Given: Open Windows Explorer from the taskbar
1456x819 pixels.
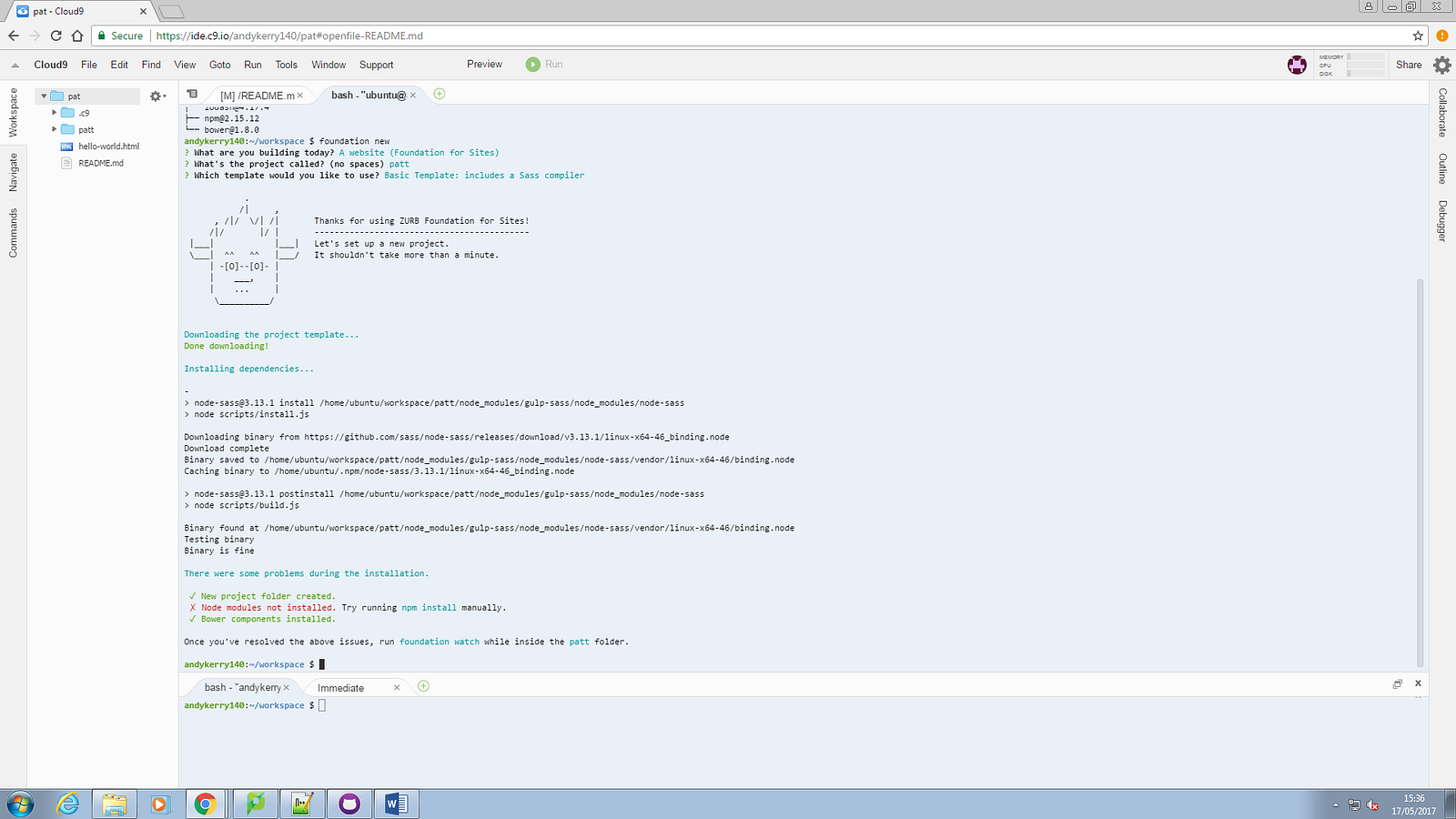Looking at the screenshot, I should 115,804.
